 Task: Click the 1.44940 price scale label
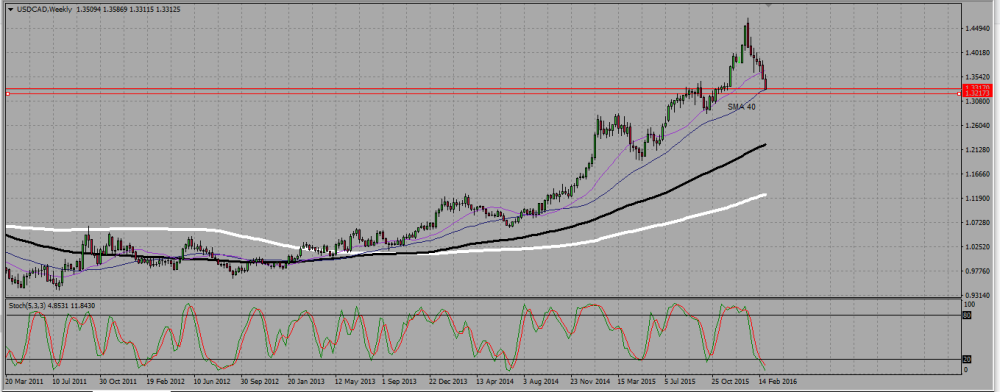(978, 29)
